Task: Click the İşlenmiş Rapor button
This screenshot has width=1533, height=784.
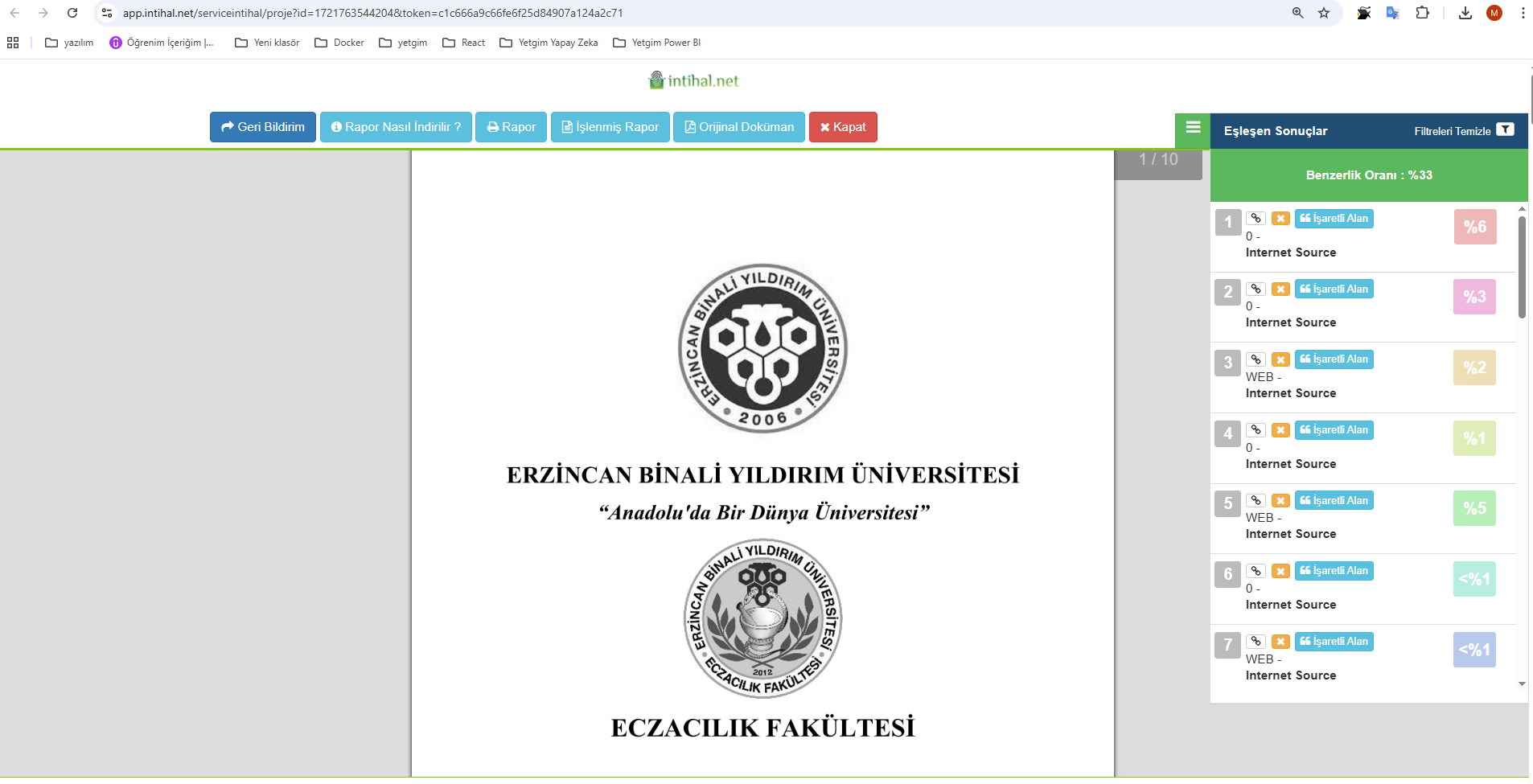Action: pyautogui.click(x=610, y=127)
